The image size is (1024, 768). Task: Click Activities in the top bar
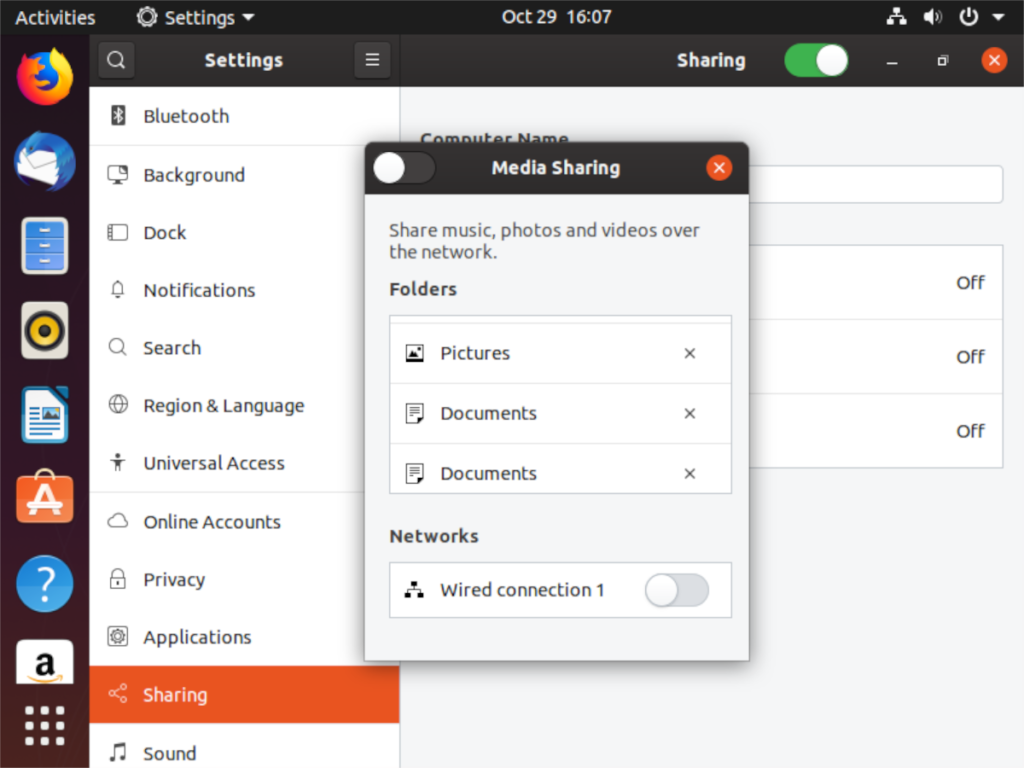point(55,16)
